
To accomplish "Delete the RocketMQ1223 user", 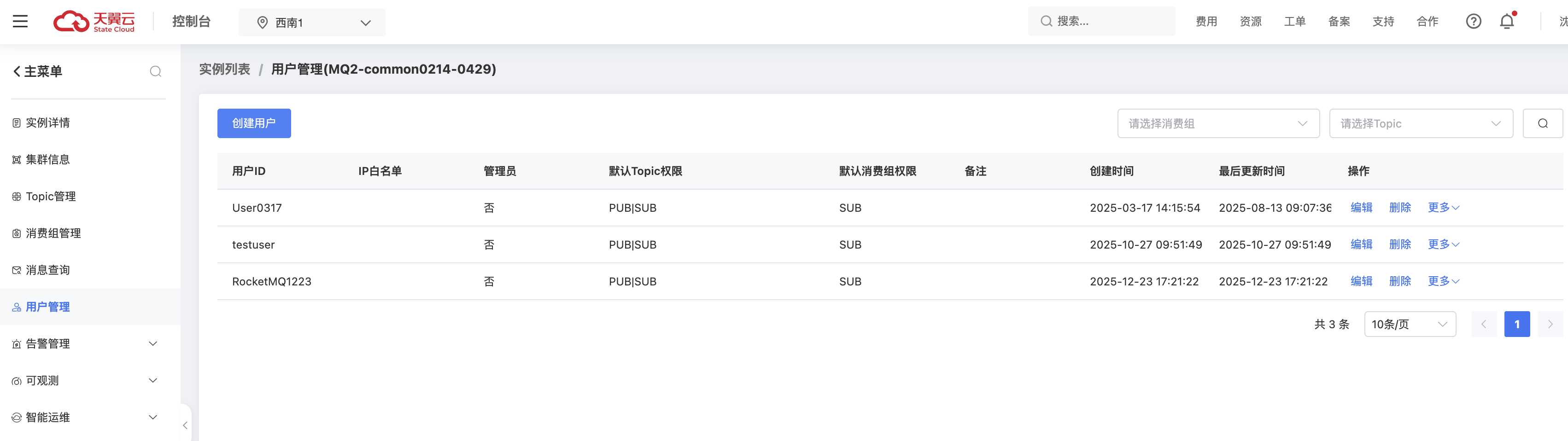I will coord(1399,281).
